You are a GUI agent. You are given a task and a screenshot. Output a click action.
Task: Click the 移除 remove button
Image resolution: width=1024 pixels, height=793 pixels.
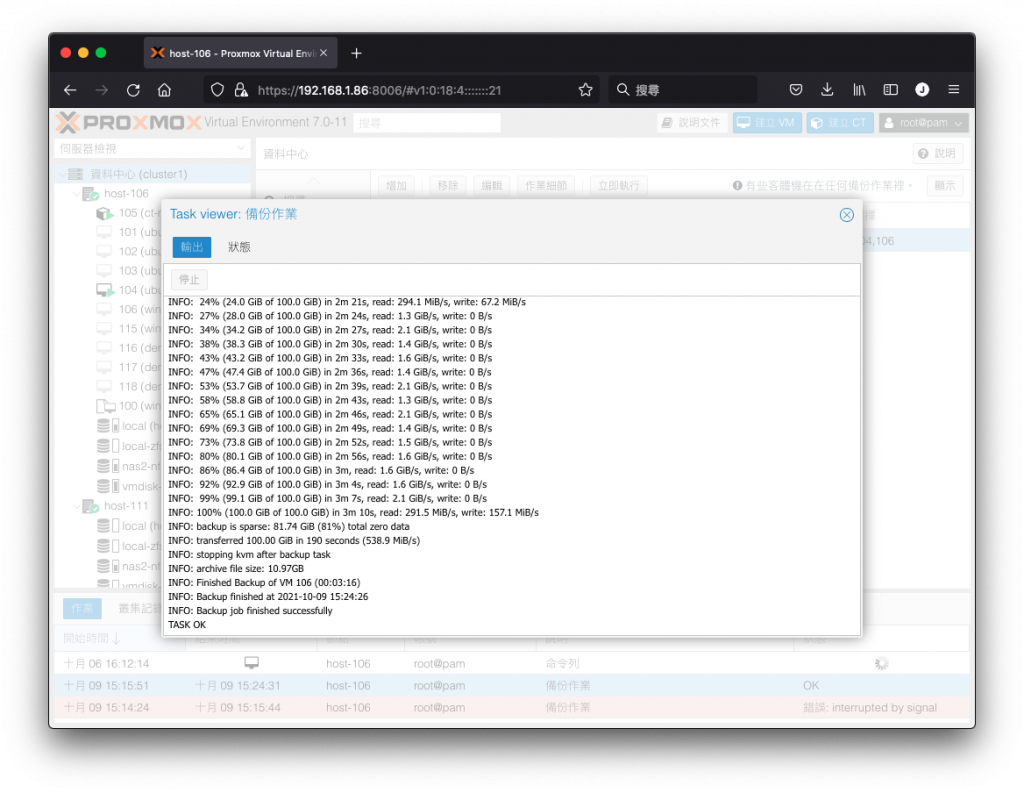pyautogui.click(x=447, y=186)
